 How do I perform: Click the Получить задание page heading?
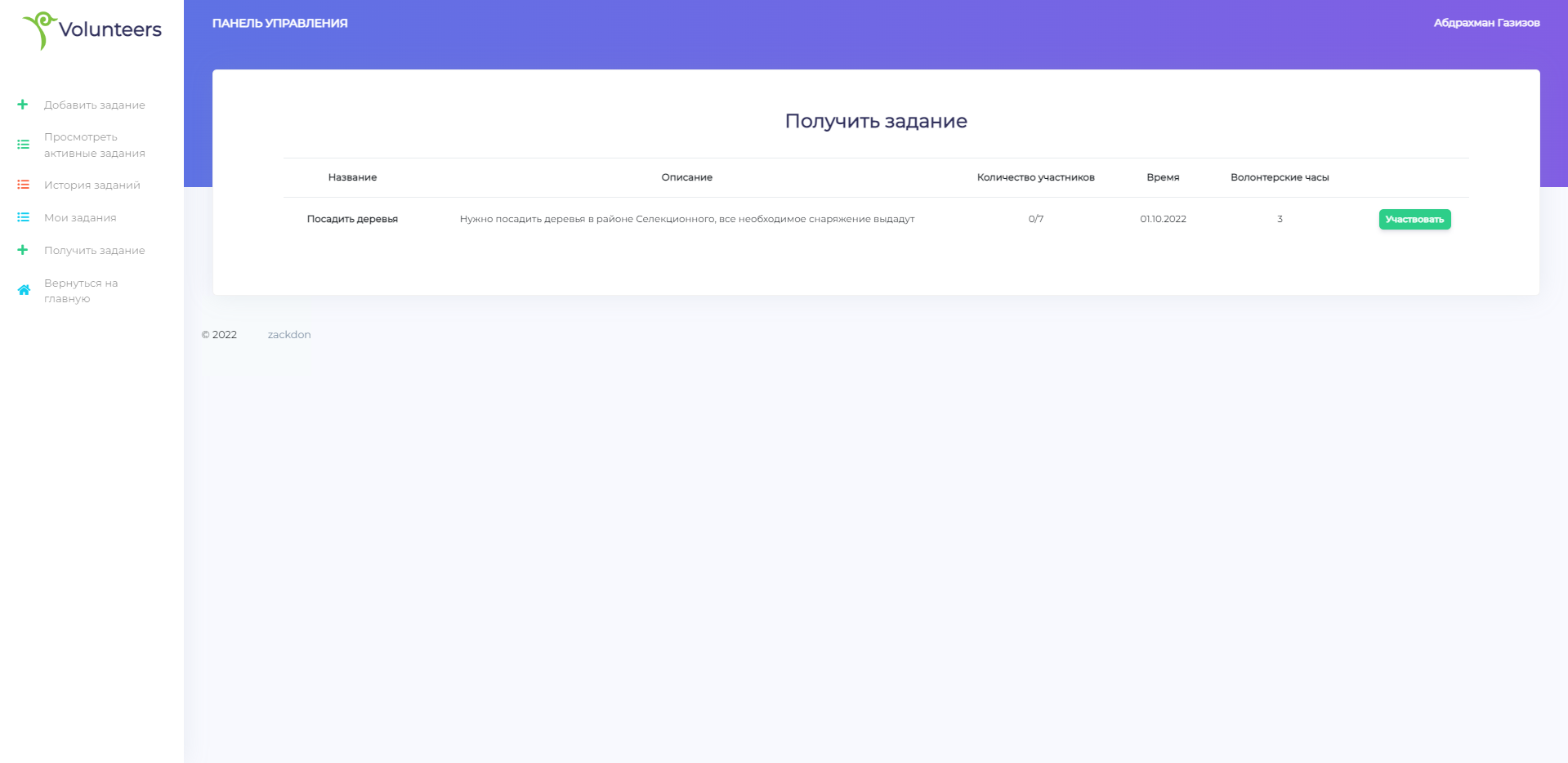pyautogui.click(x=876, y=121)
